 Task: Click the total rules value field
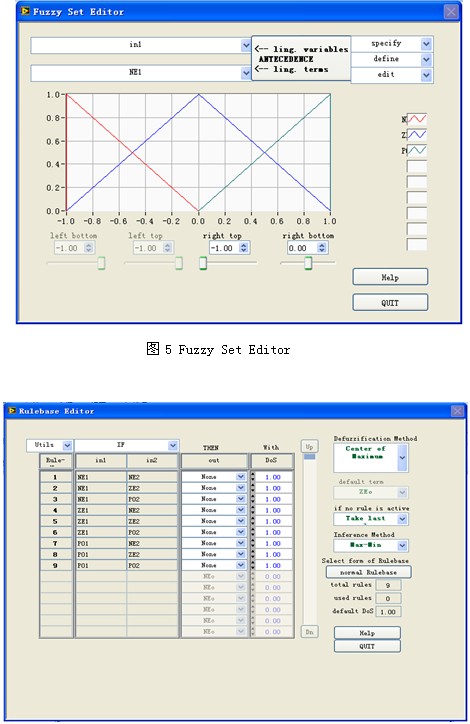(x=388, y=585)
